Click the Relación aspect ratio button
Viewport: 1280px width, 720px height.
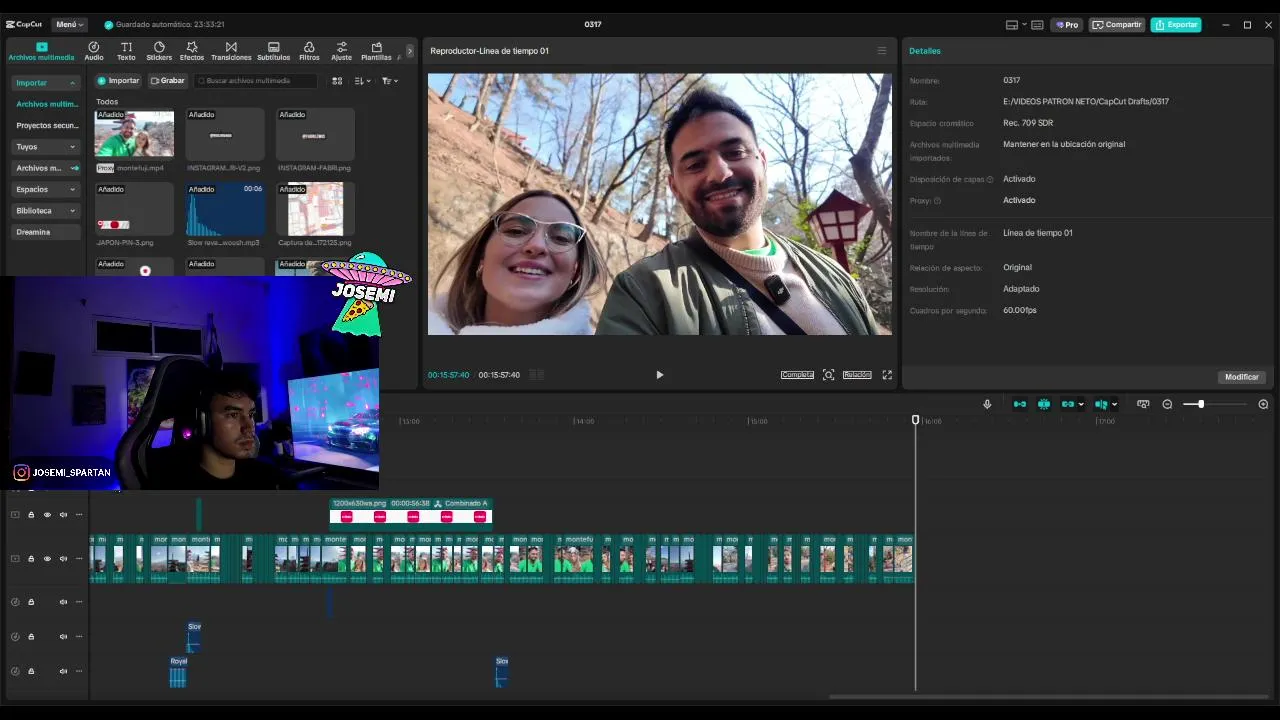857,375
